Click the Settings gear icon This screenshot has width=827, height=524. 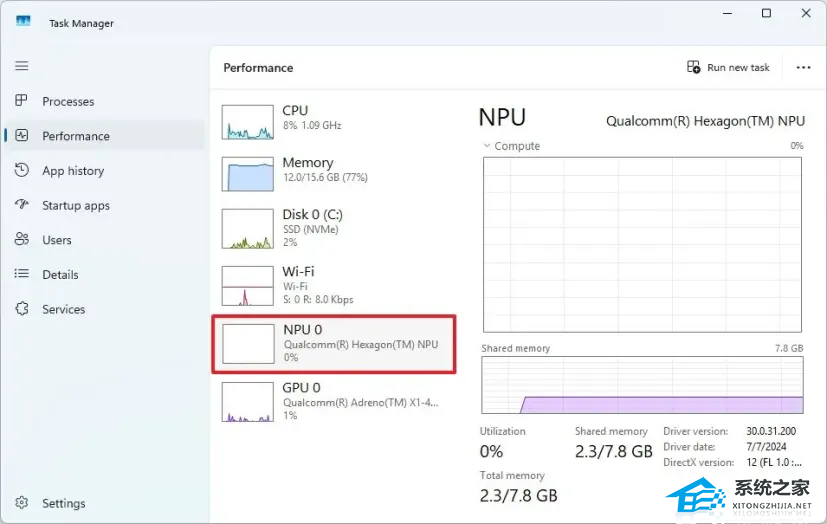(22, 502)
